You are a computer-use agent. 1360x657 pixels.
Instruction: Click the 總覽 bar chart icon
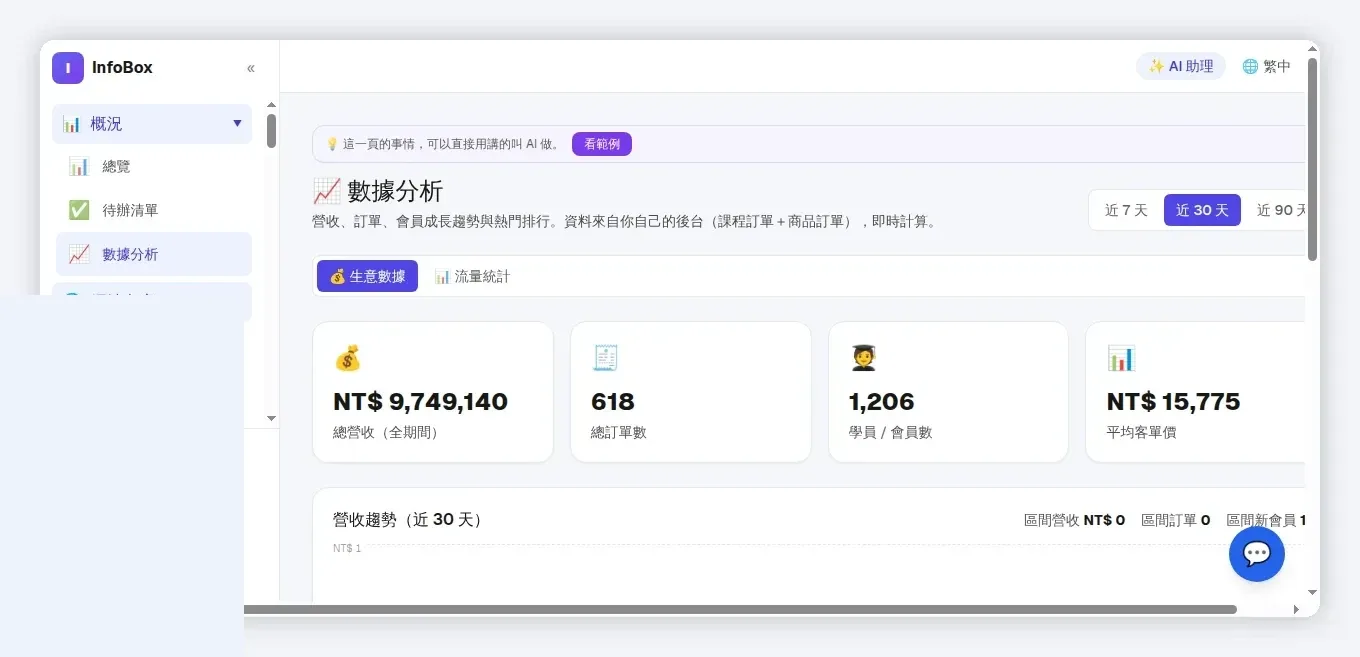click(x=79, y=167)
